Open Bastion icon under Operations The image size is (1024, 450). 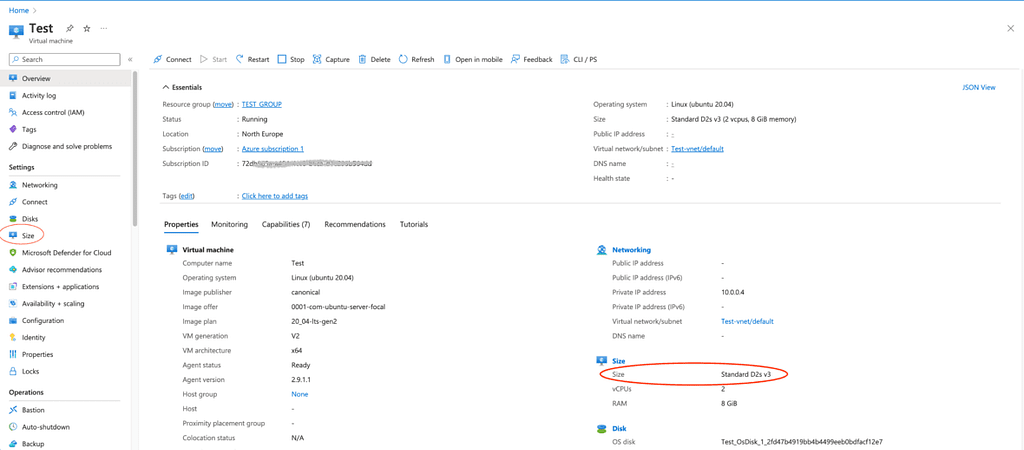(13, 410)
